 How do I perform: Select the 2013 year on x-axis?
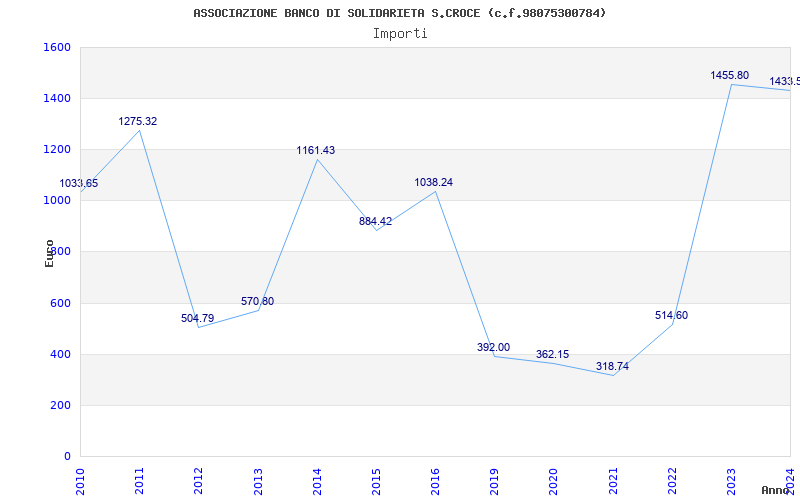pyautogui.click(x=258, y=481)
